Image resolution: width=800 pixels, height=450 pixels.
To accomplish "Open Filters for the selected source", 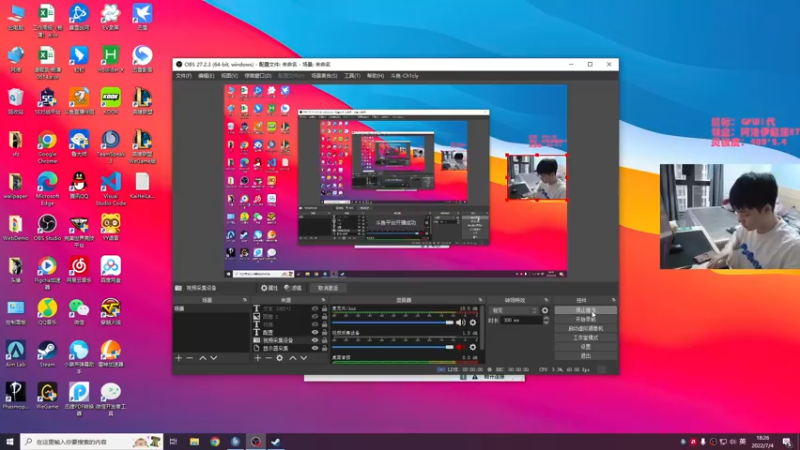I will pyautogui.click(x=293, y=288).
